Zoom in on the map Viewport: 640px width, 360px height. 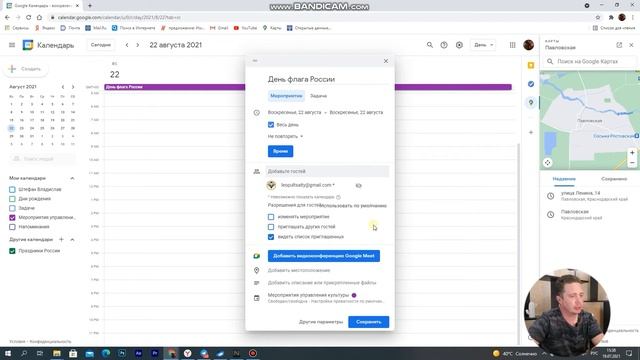point(632,153)
